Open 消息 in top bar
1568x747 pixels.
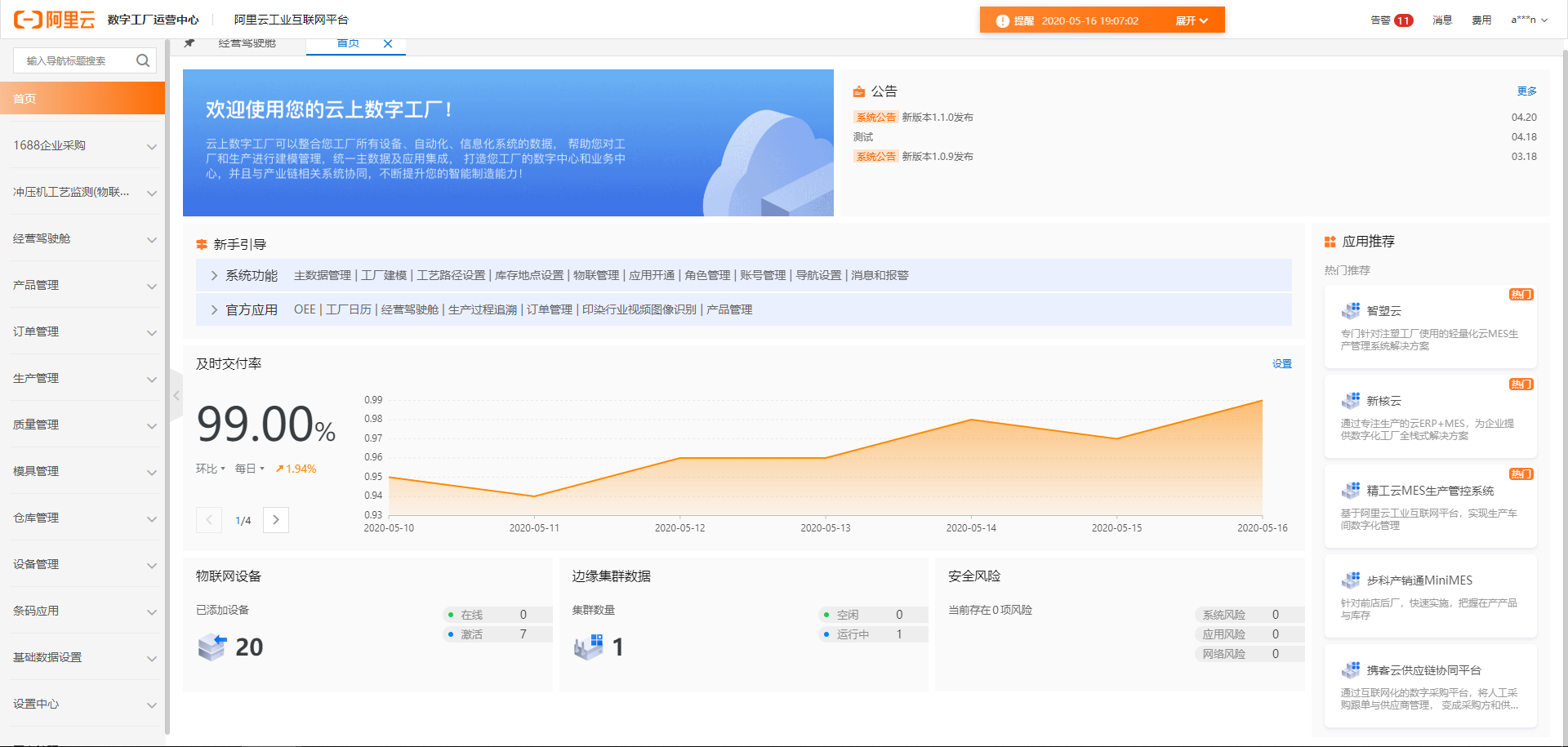pyautogui.click(x=1442, y=20)
